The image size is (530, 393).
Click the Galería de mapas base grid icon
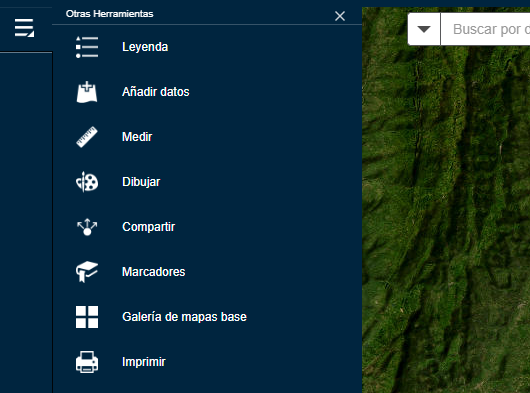coord(87,317)
